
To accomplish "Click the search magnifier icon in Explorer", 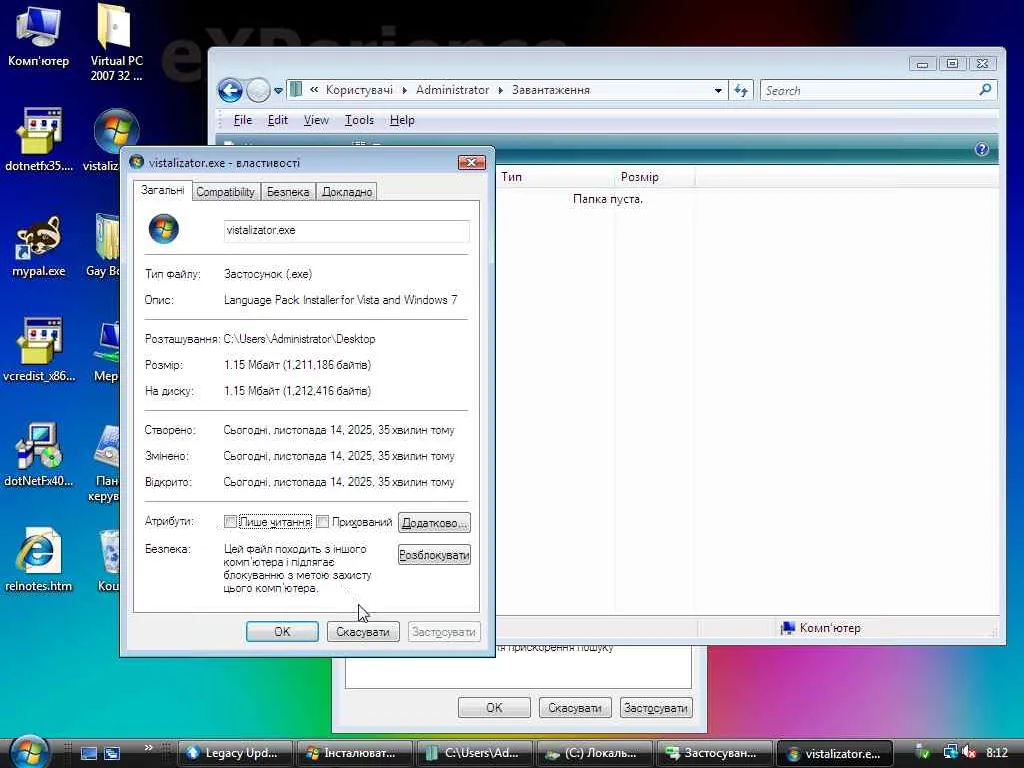I will [985, 89].
